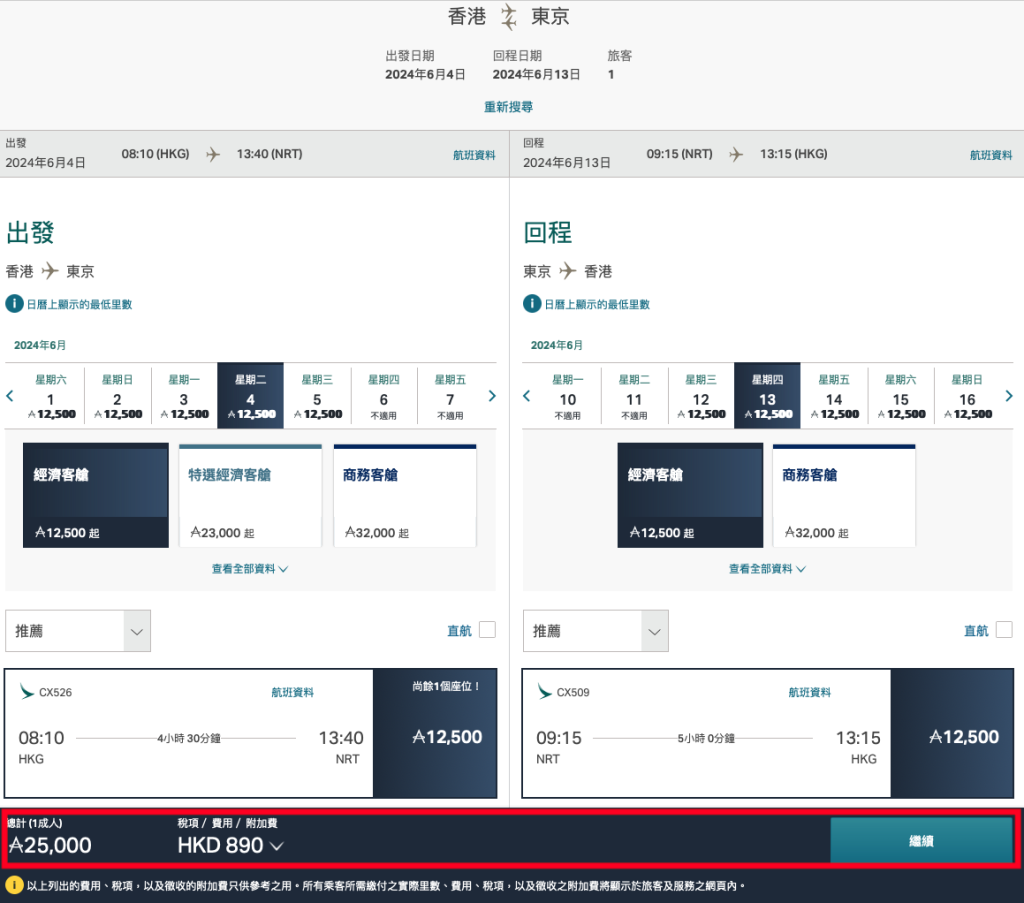Open 航班資料 link on CX509 flight card
This screenshot has height=903, width=1024.
tap(810, 692)
